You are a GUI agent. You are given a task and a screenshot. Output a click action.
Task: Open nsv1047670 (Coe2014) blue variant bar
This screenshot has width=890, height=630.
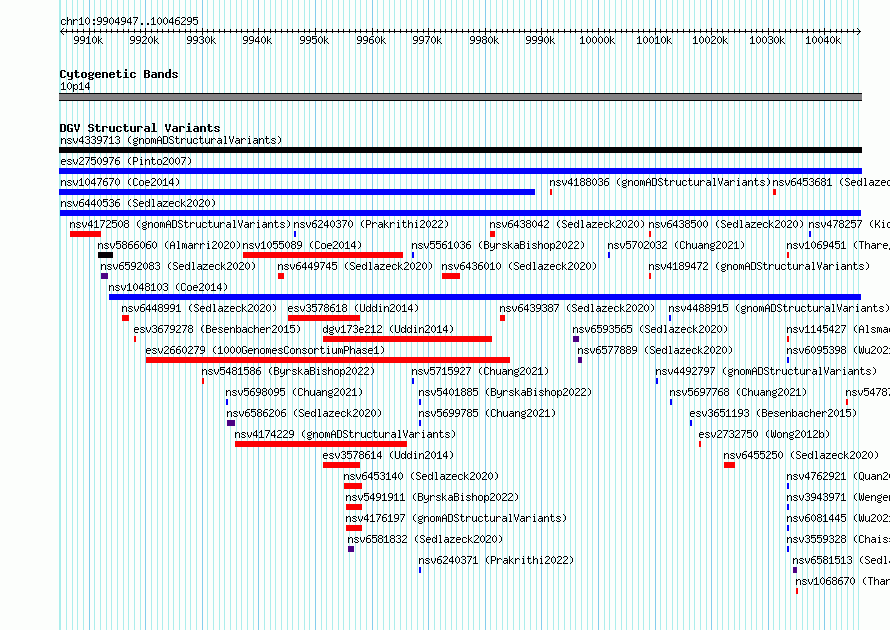[x=297, y=192]
